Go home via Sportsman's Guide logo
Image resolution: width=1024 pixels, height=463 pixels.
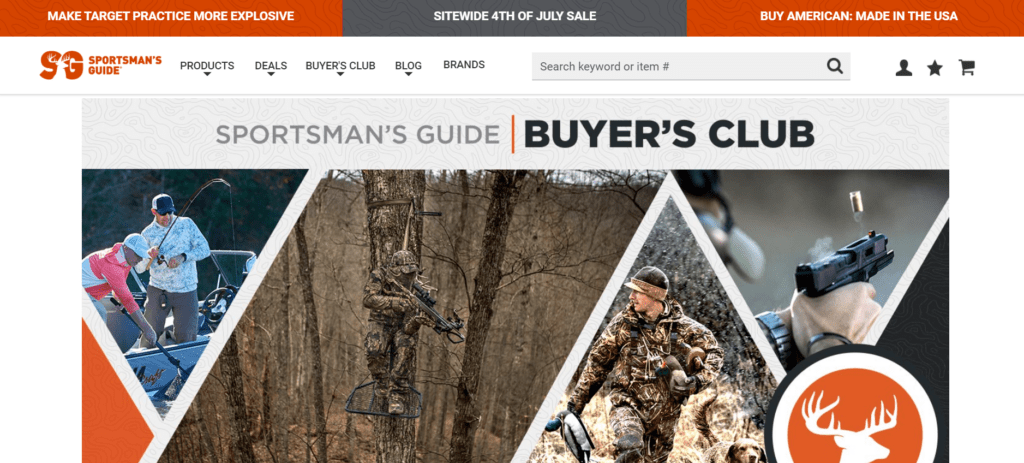(101, 65)
